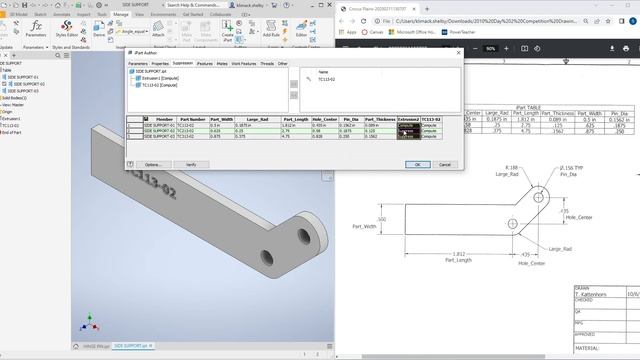The image size is (640, 360).
Task: Switch to SIDE SUPPORT.ipt document tab
Action: tap(133, 346)
